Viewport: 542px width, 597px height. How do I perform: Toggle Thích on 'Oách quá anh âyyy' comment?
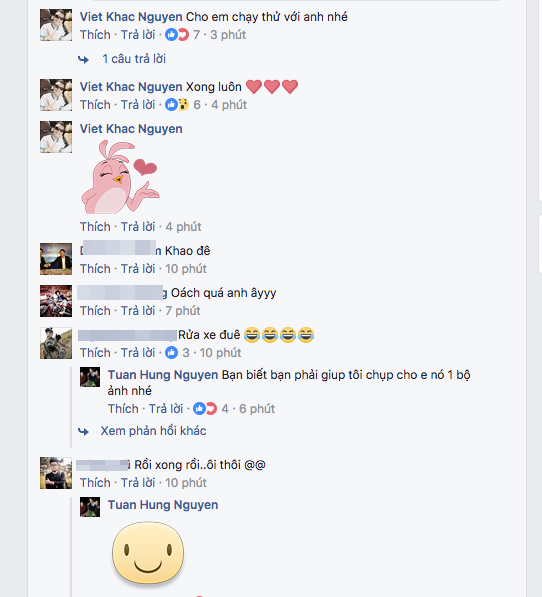coord(95,311)
